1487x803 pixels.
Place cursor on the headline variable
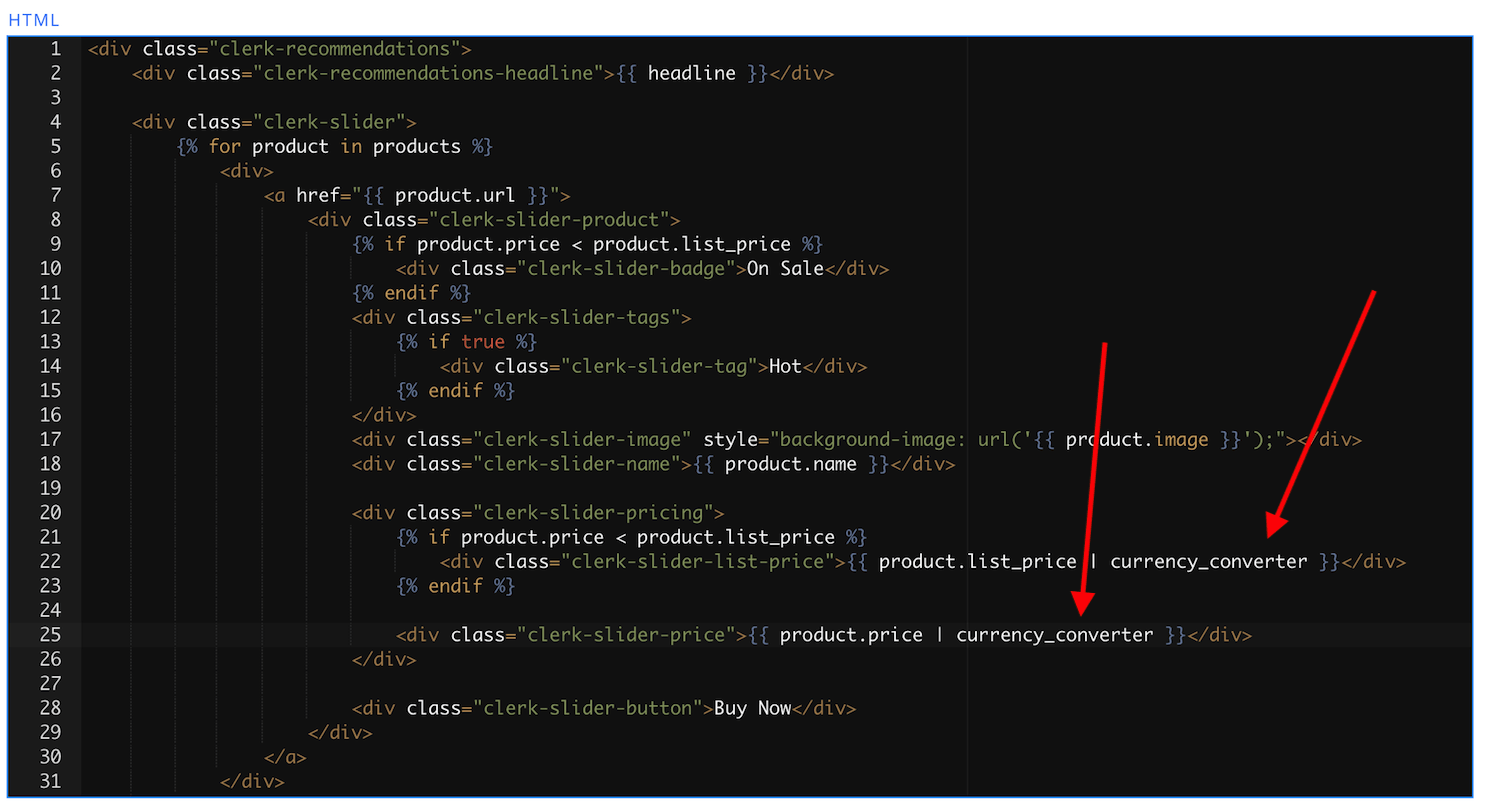691,73
